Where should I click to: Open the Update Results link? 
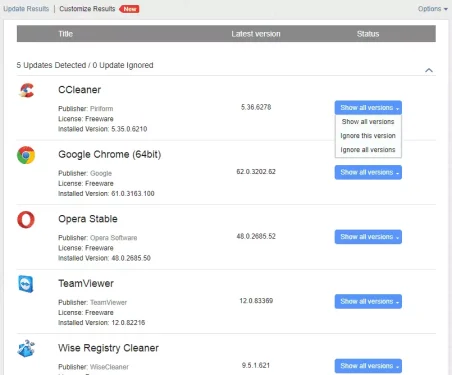coord(26,9)
